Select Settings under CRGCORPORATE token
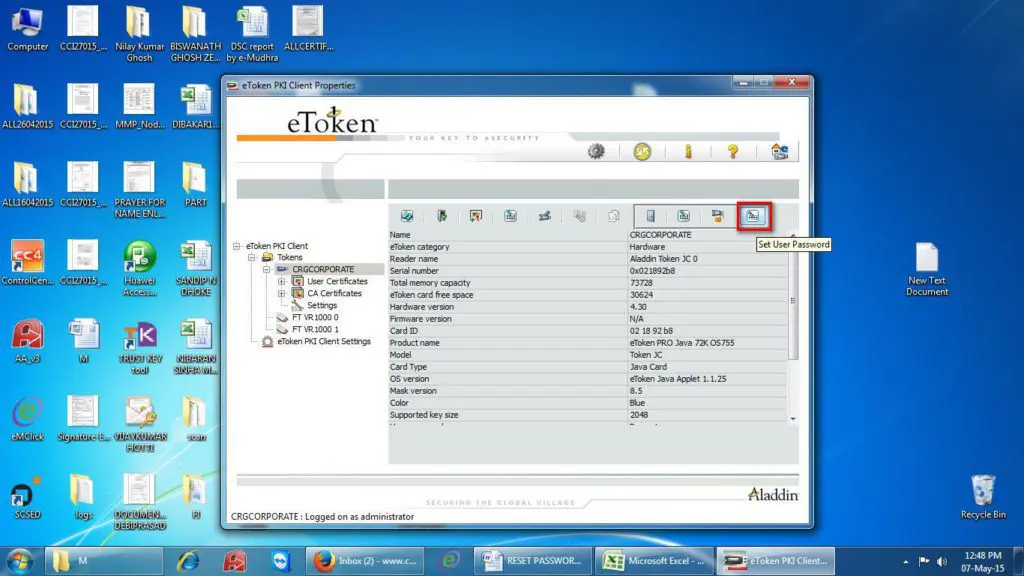Viewport: 1024px width, 576px height. [321, 306]
